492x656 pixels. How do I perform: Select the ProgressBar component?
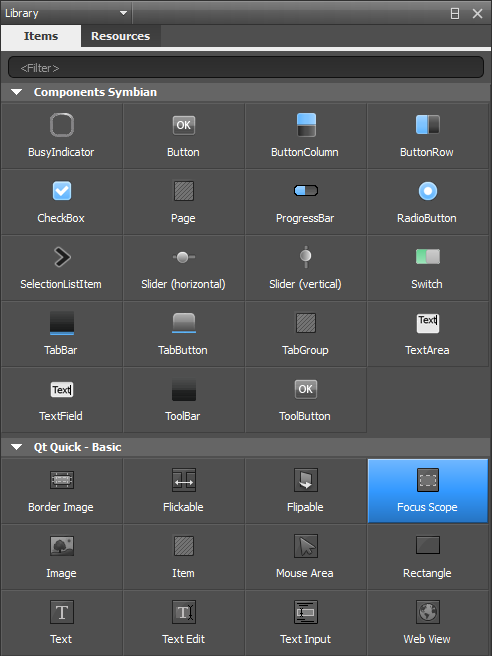[x=305, y=202]
